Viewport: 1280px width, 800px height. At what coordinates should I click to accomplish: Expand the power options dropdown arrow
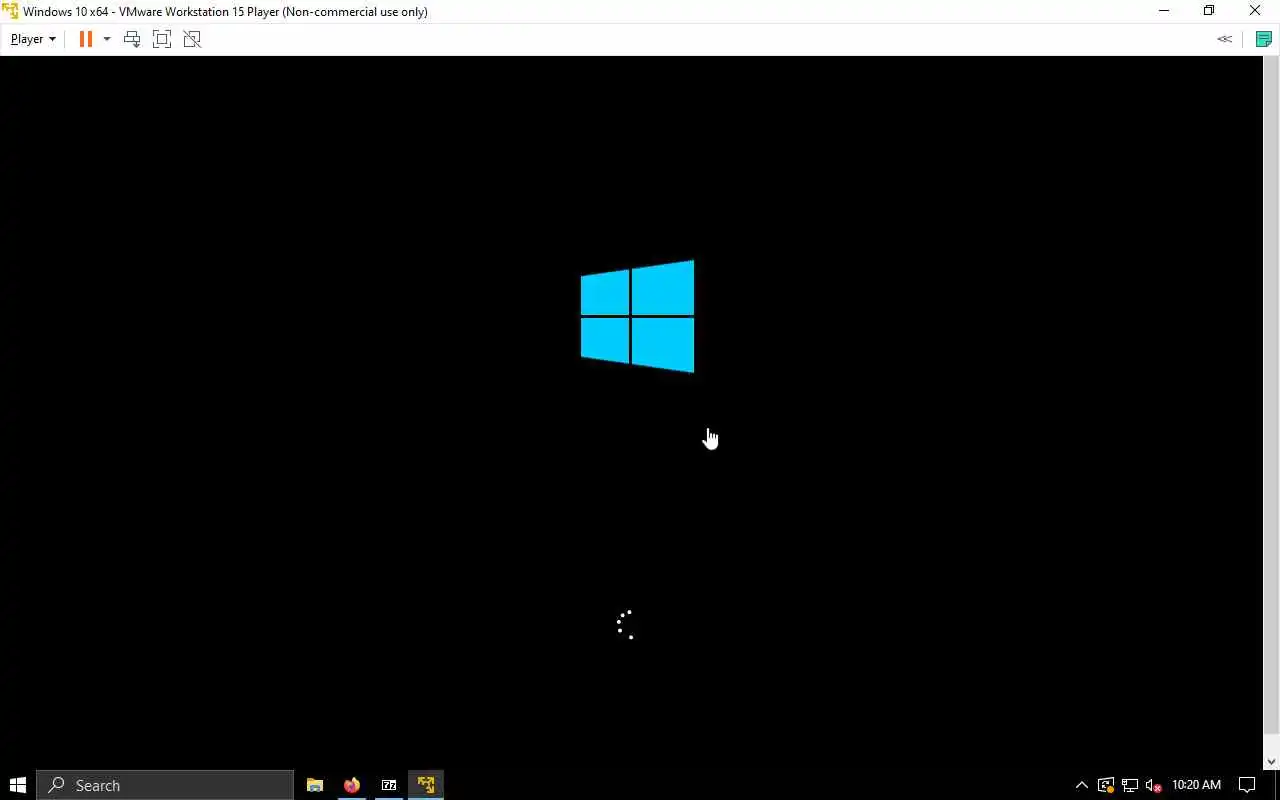(107, 39)
